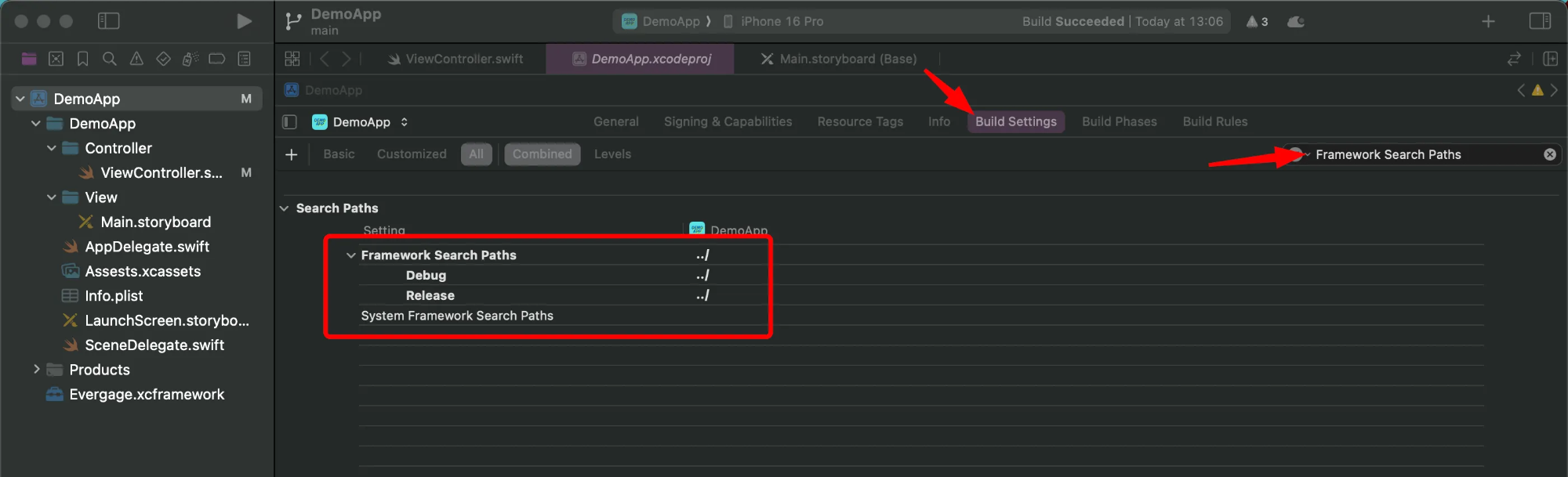Select Evergage.xcframework in navigator
Image resolution: width=1568 pixels, height=477 pixels.
point(136,394)
